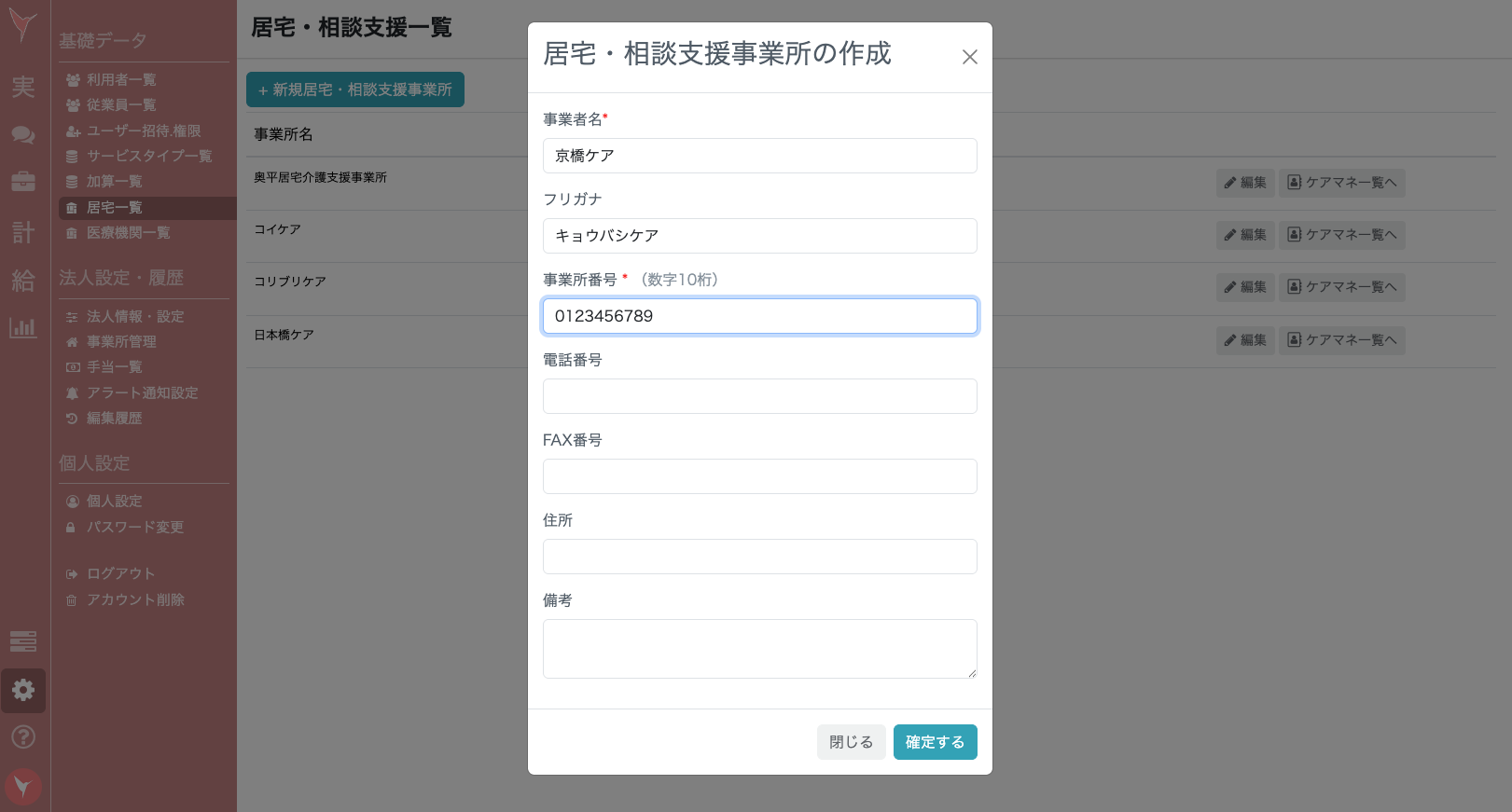Click the 奥平居宅介護支援事業所 row name
The image size is (1512, 812).
point(320,177)
